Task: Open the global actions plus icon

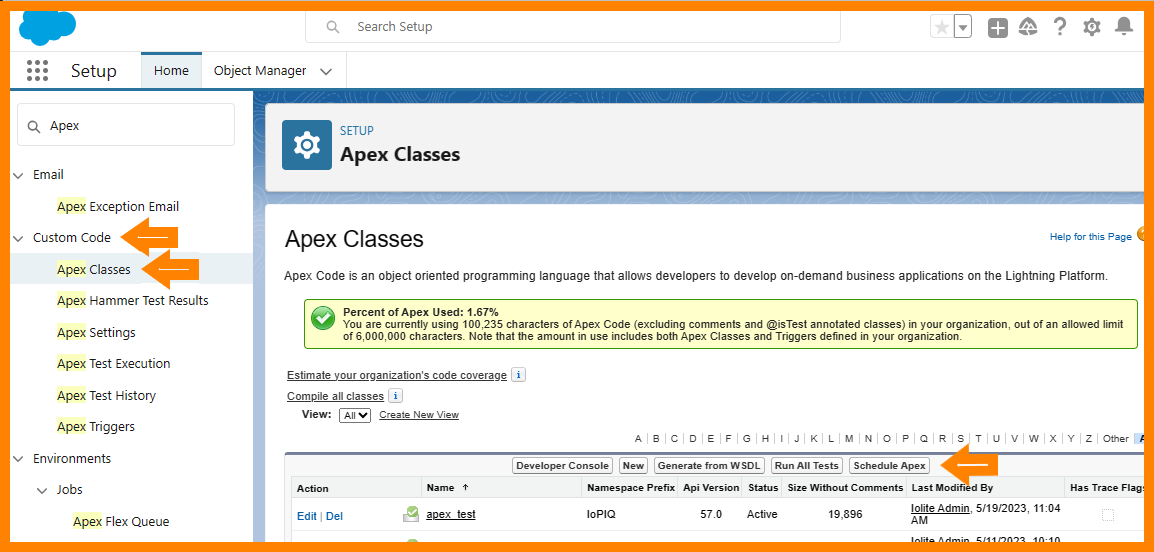Action: point(997,28)
